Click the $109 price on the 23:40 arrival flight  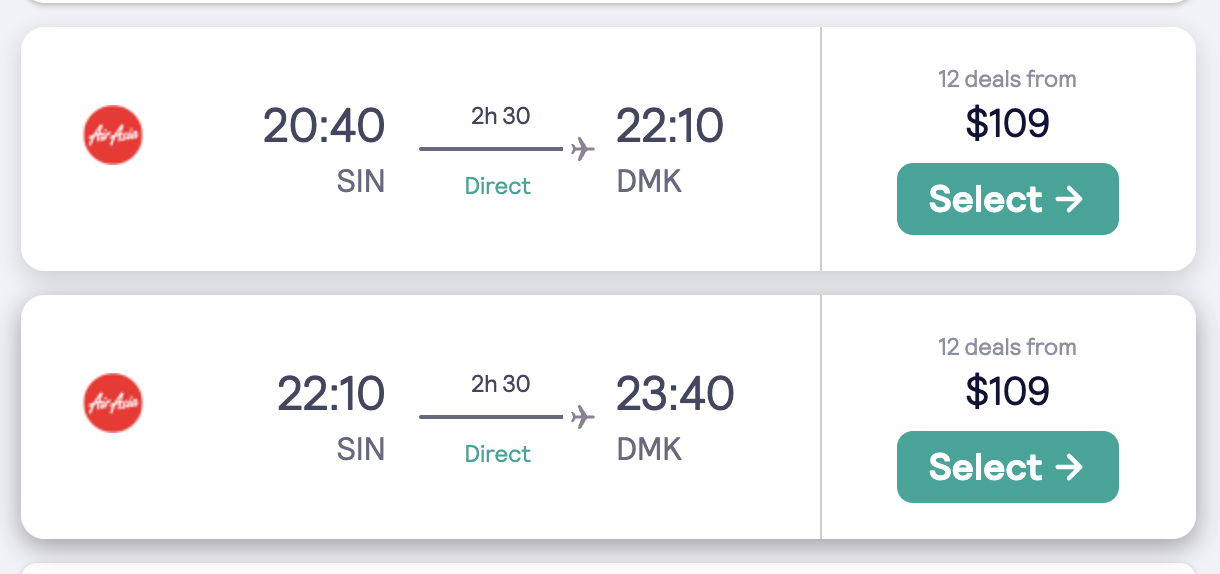(x=1007, y=390)
